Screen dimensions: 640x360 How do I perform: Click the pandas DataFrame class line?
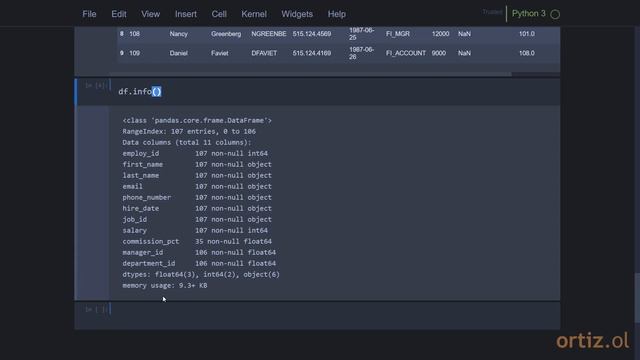coord(197,120)
